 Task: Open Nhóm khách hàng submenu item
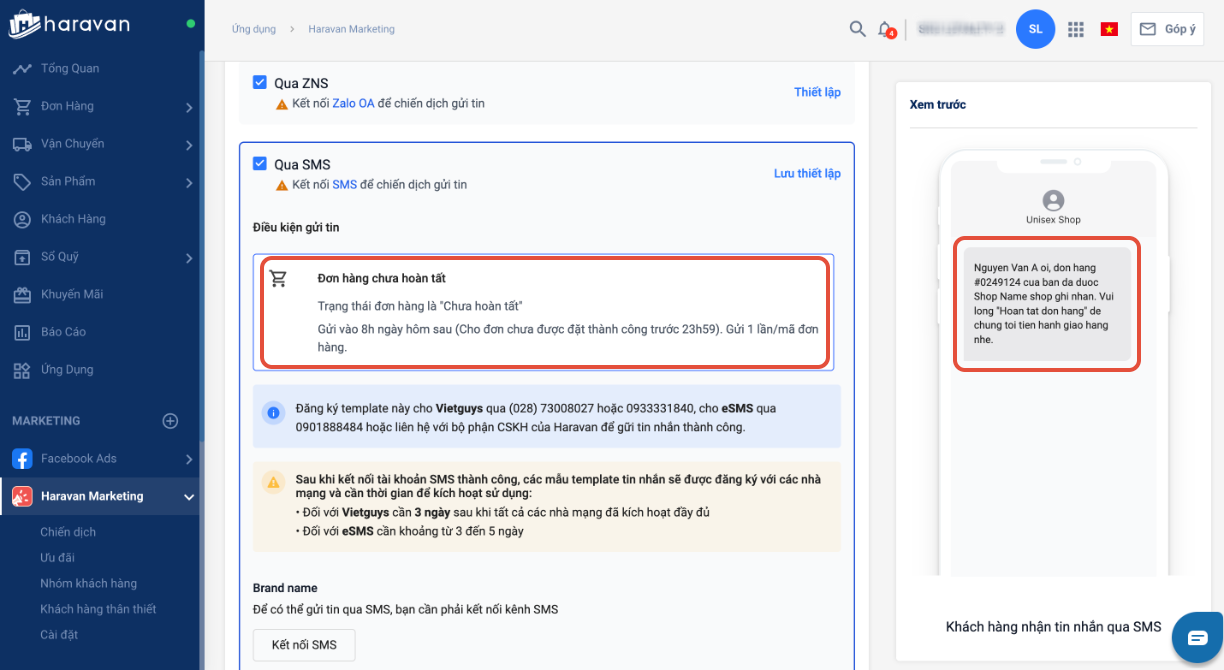(x=88, y=583)
